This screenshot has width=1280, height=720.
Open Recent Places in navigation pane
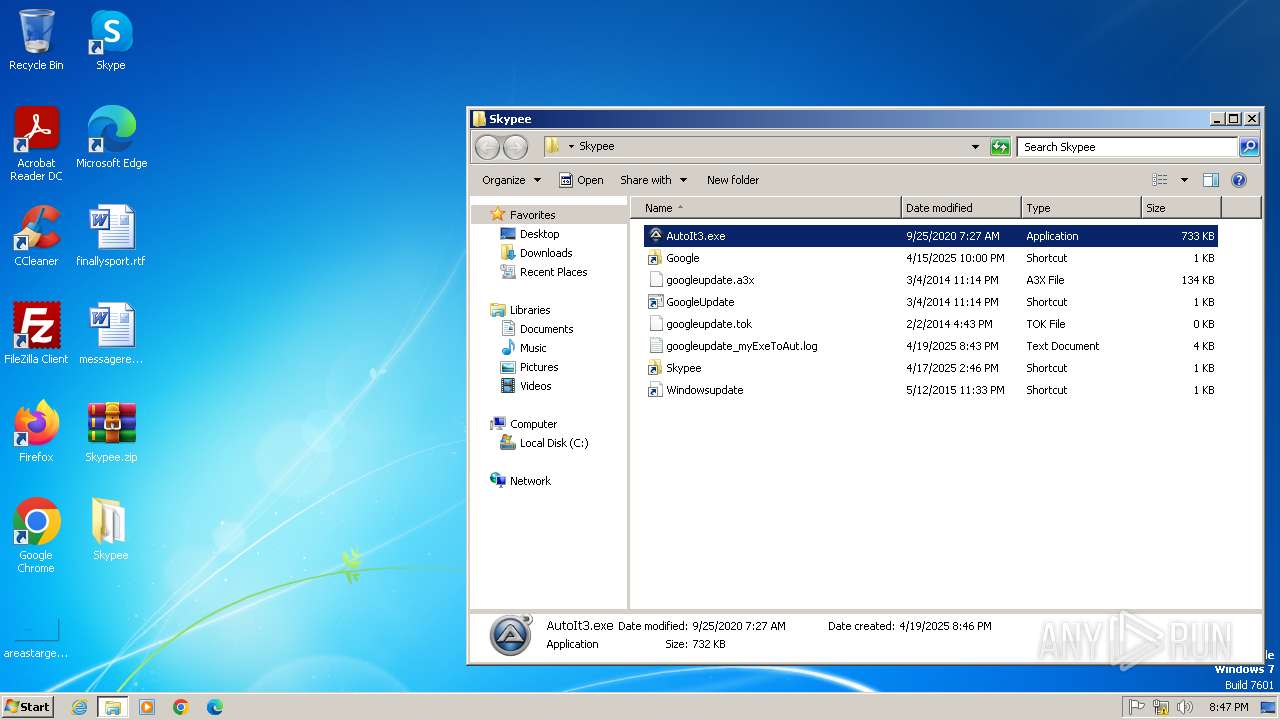[553, 272]
